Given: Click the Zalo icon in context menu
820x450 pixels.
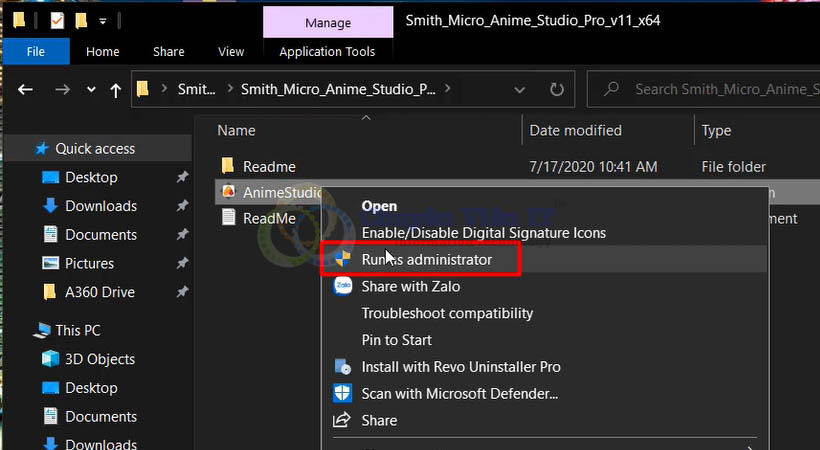Looking at the screenshot, I should (x=342, y=286).
